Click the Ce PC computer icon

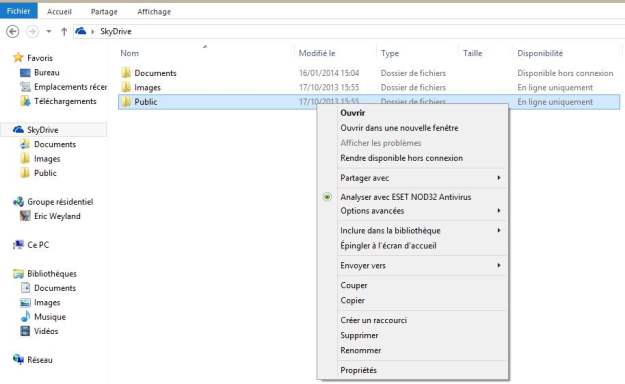(18, 244)
